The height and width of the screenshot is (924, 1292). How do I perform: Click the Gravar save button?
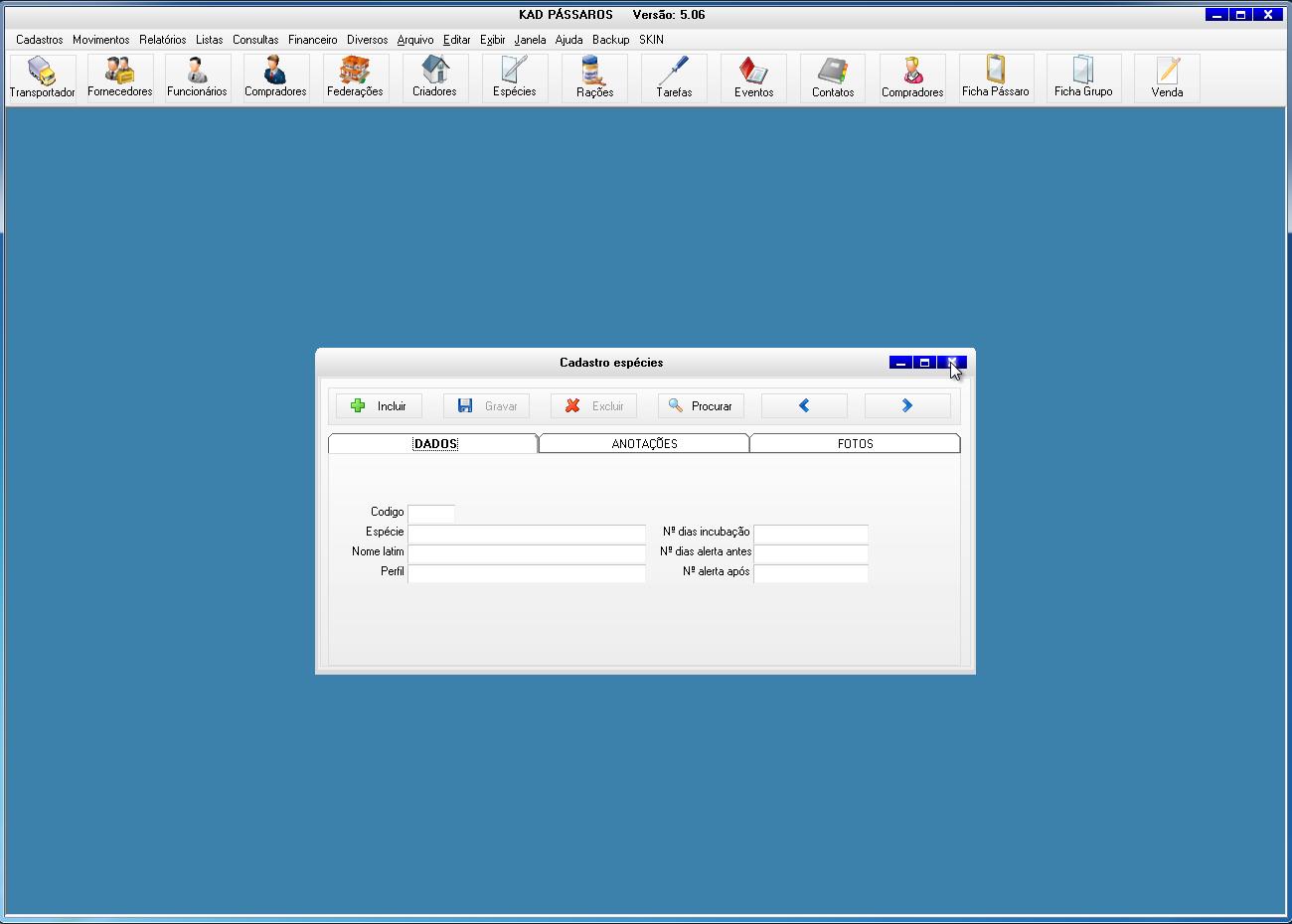[x=486, y=405]
